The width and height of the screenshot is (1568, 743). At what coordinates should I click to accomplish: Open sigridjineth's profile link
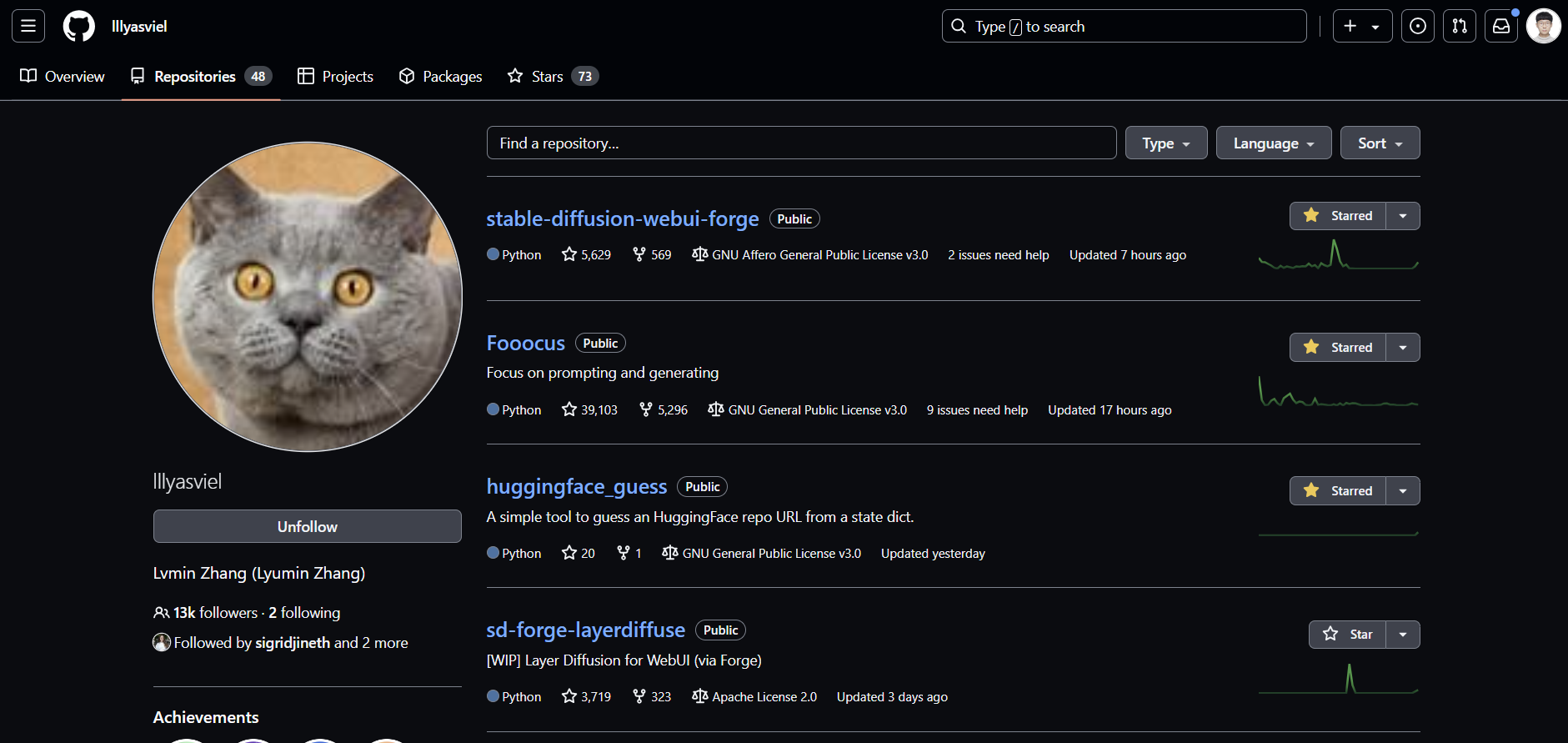(x=293, y=643)
